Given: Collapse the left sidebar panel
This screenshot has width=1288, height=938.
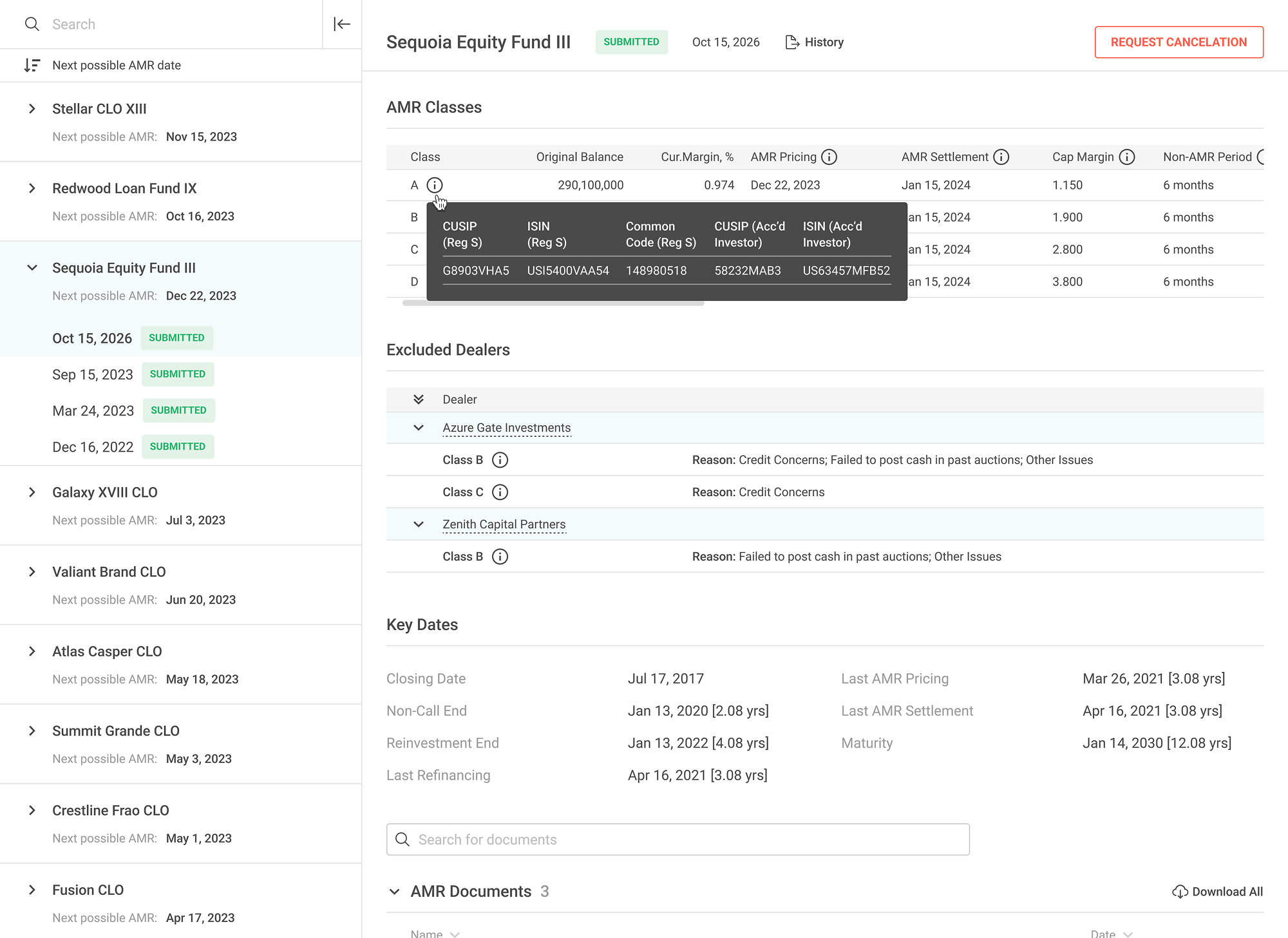Looking at the screenshot, I should click(x=341, y=24).
